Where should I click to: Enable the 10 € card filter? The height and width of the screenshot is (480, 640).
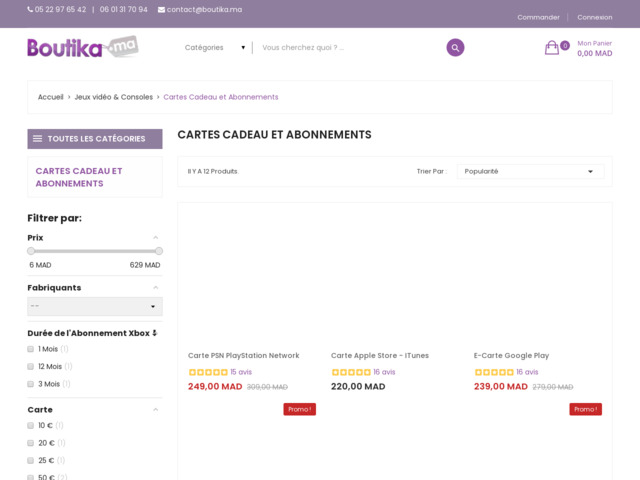click(x=31, y=426)
